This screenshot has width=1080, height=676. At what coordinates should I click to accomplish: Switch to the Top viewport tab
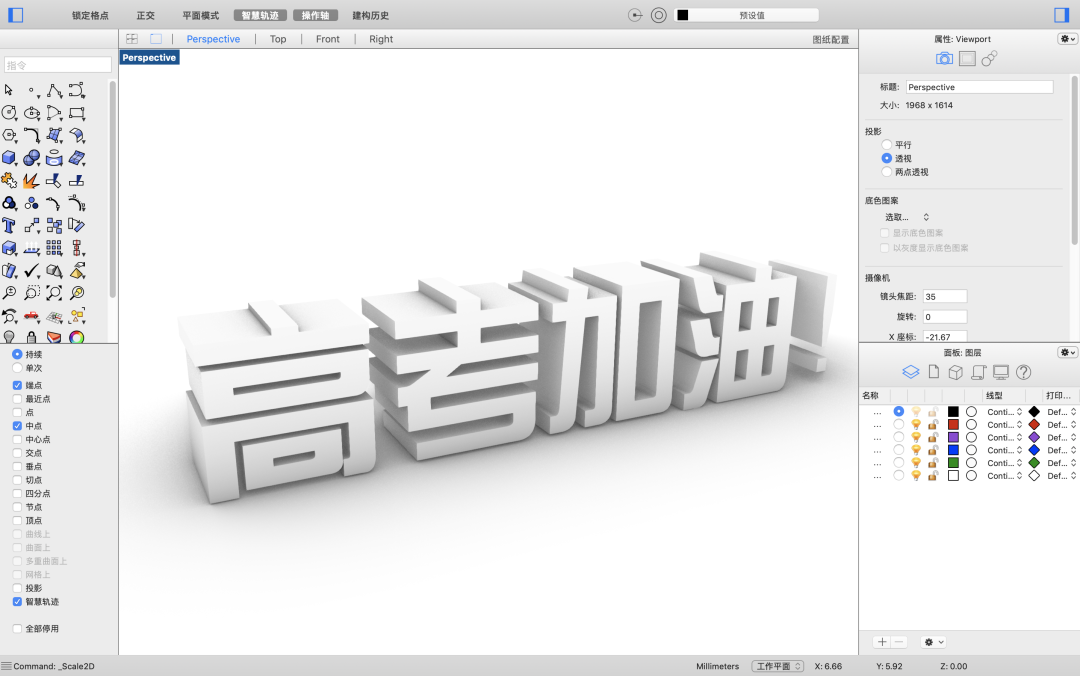(x=277, y=39)
